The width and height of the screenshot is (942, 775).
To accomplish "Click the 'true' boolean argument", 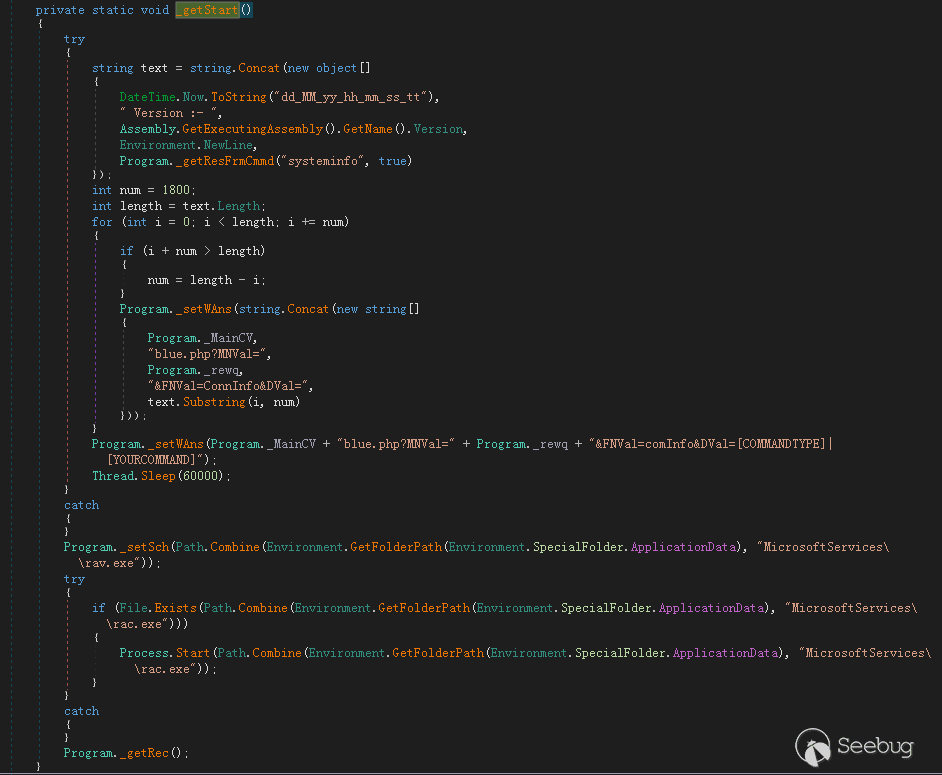I will [392, 161].
